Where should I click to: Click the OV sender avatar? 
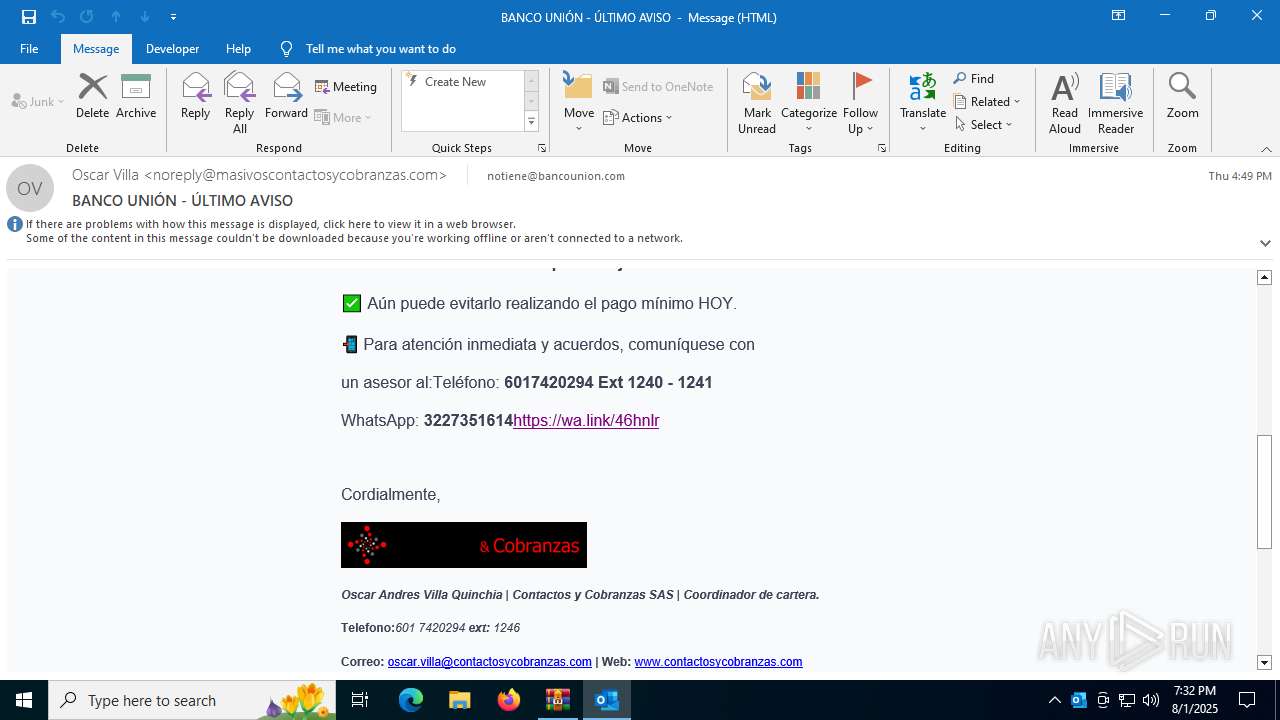pyautogui.click(x=30, y=188)
